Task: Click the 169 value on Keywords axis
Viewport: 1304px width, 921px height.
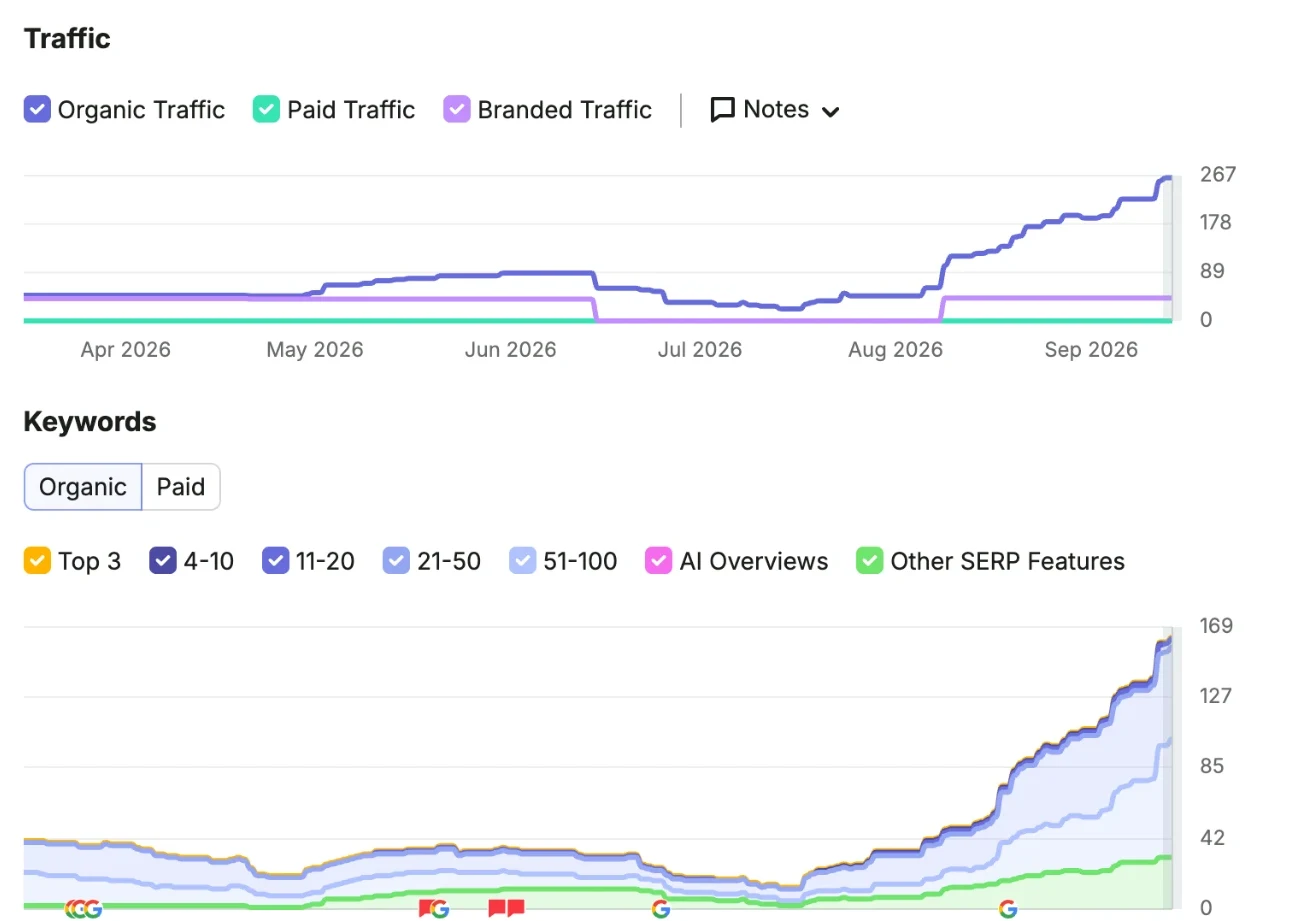Action: coord(1217,626)
